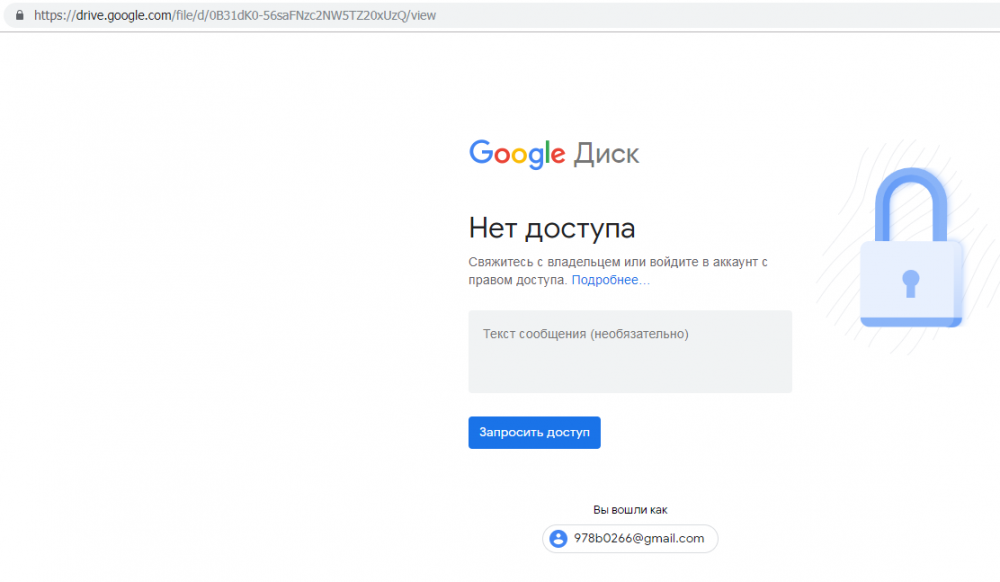Focus the Текст сообщения message field
Screen dimensions: 1000x582
(630, 351)
